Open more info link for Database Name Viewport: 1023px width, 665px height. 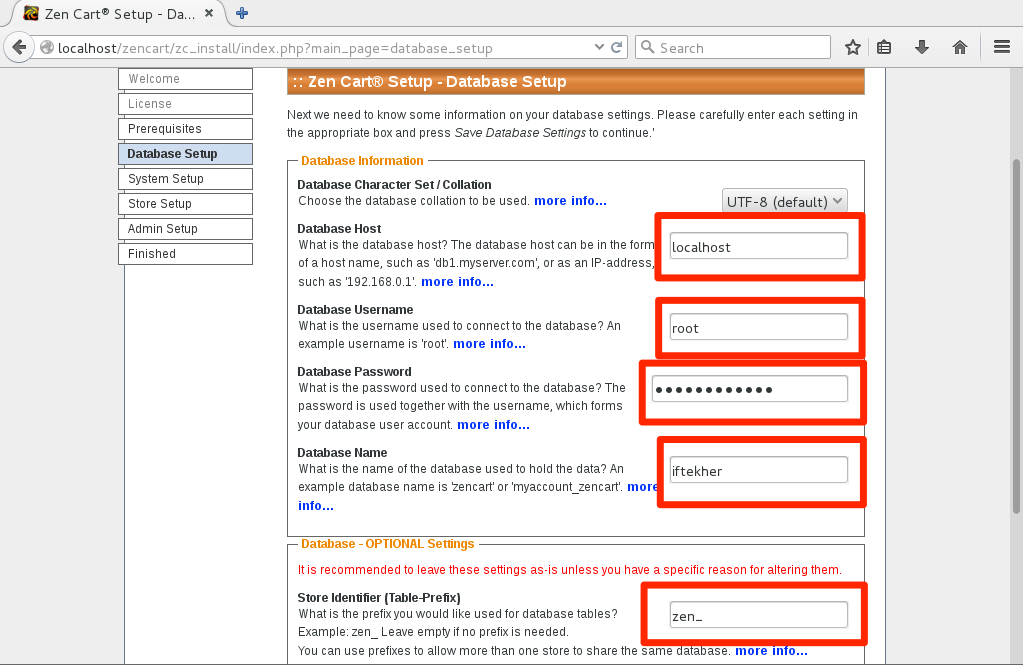coord(643,487)
